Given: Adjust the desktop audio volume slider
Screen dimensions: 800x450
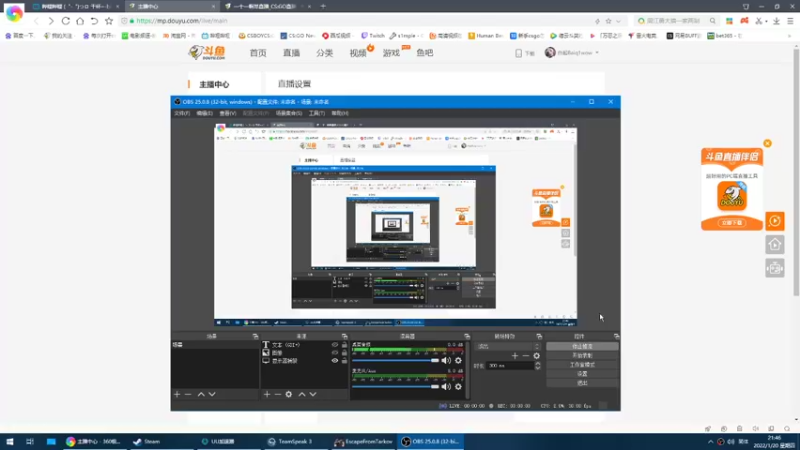Looking at the screenshot, I should (x=395, y=361).
